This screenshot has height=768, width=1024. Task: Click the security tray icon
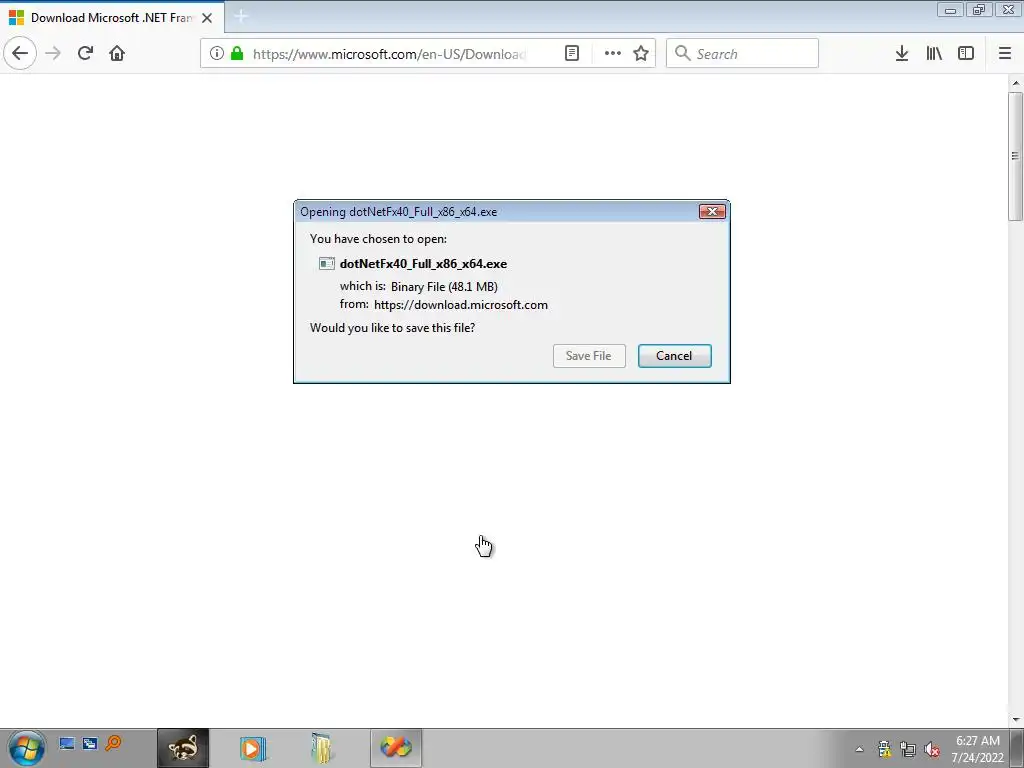[x=884, y=749]
